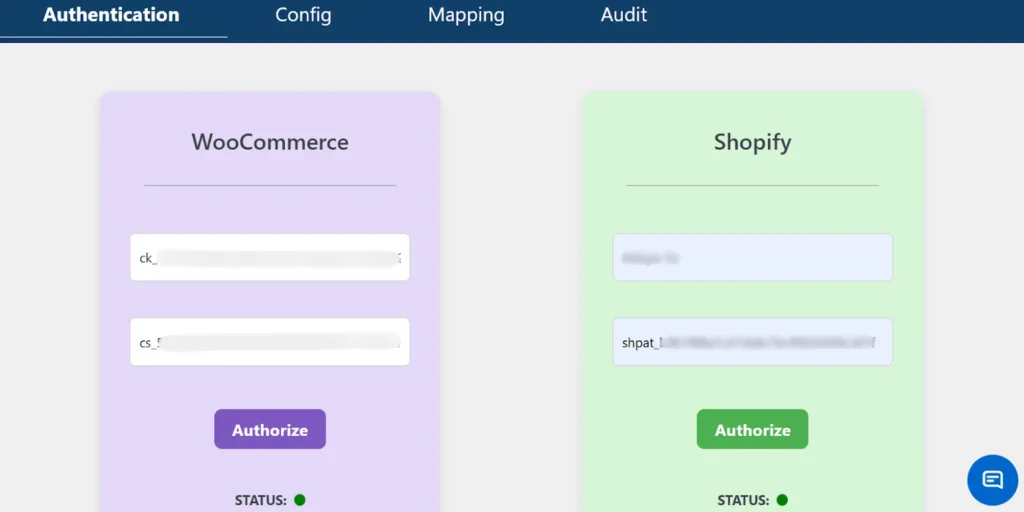Focus the WooCommerce consumer key field starting ck_
This screenshot has height=512, width=1024.
click(x=270, y=257)
